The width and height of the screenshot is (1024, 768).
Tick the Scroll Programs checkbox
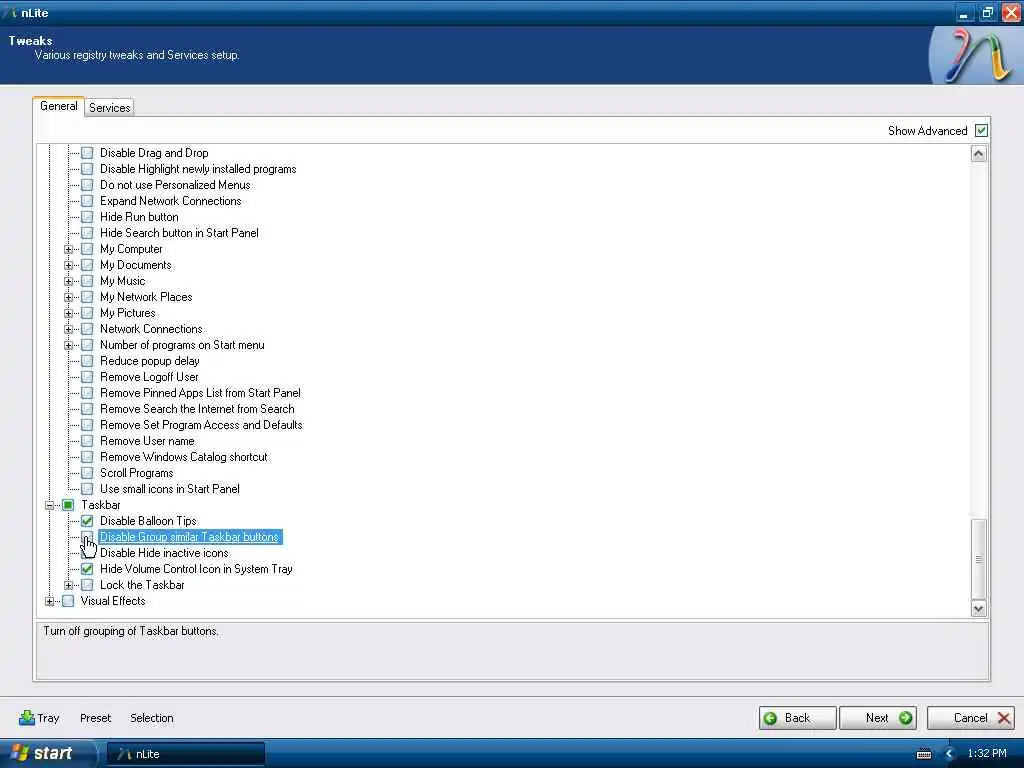[87, 473]
